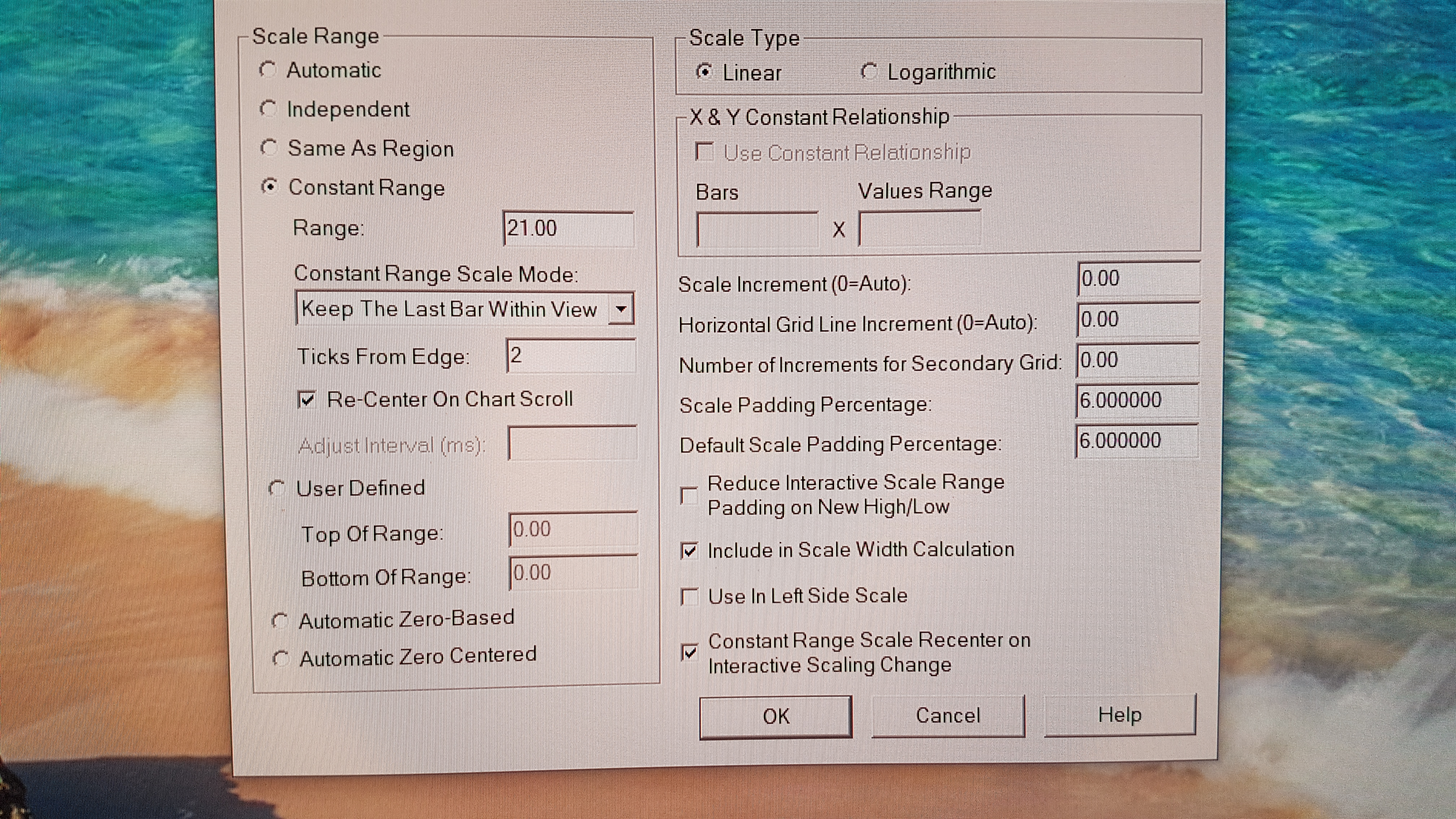Toggle Constant Range Scale Recenter checkbox

click(x=690, y=653)
